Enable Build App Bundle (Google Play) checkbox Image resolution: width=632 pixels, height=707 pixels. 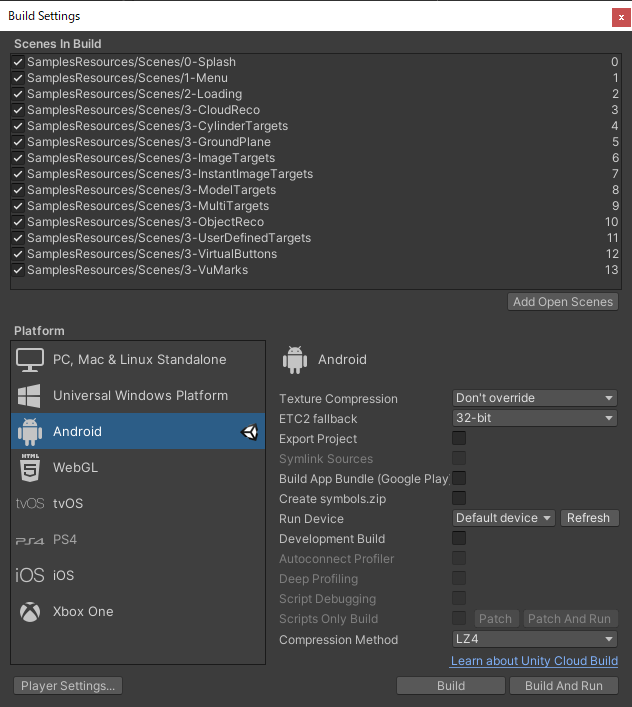[x=459, y=478]
